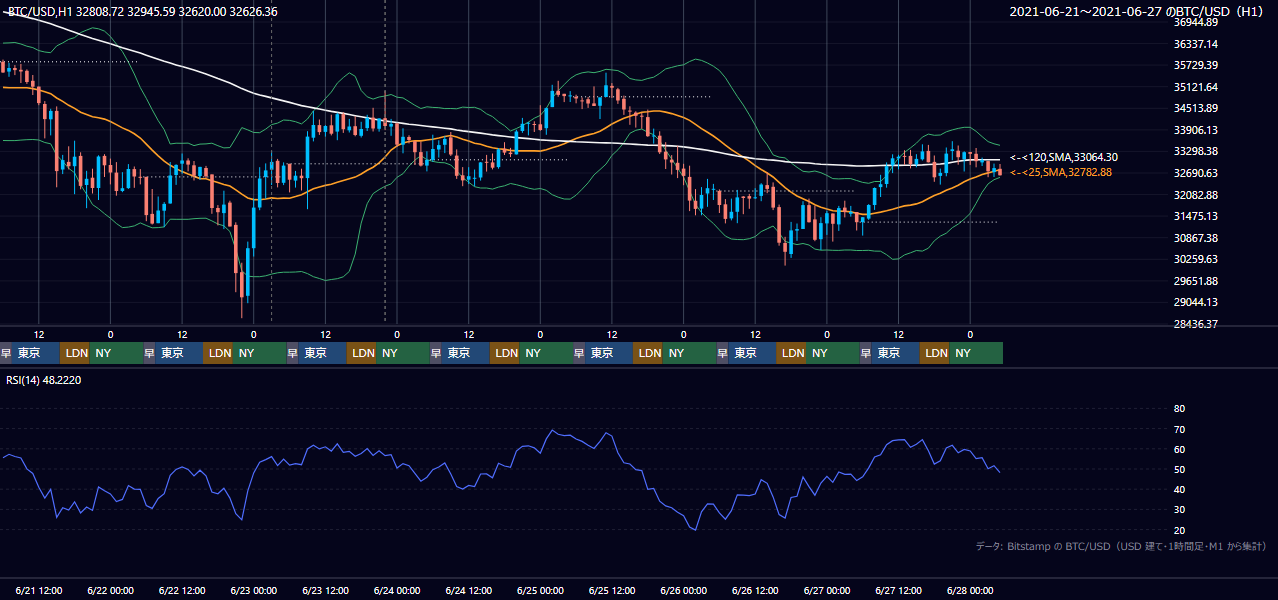Click the 6/25 00:00 time label
Viewport: 1278px width, 600px height.
pos(541,590)
